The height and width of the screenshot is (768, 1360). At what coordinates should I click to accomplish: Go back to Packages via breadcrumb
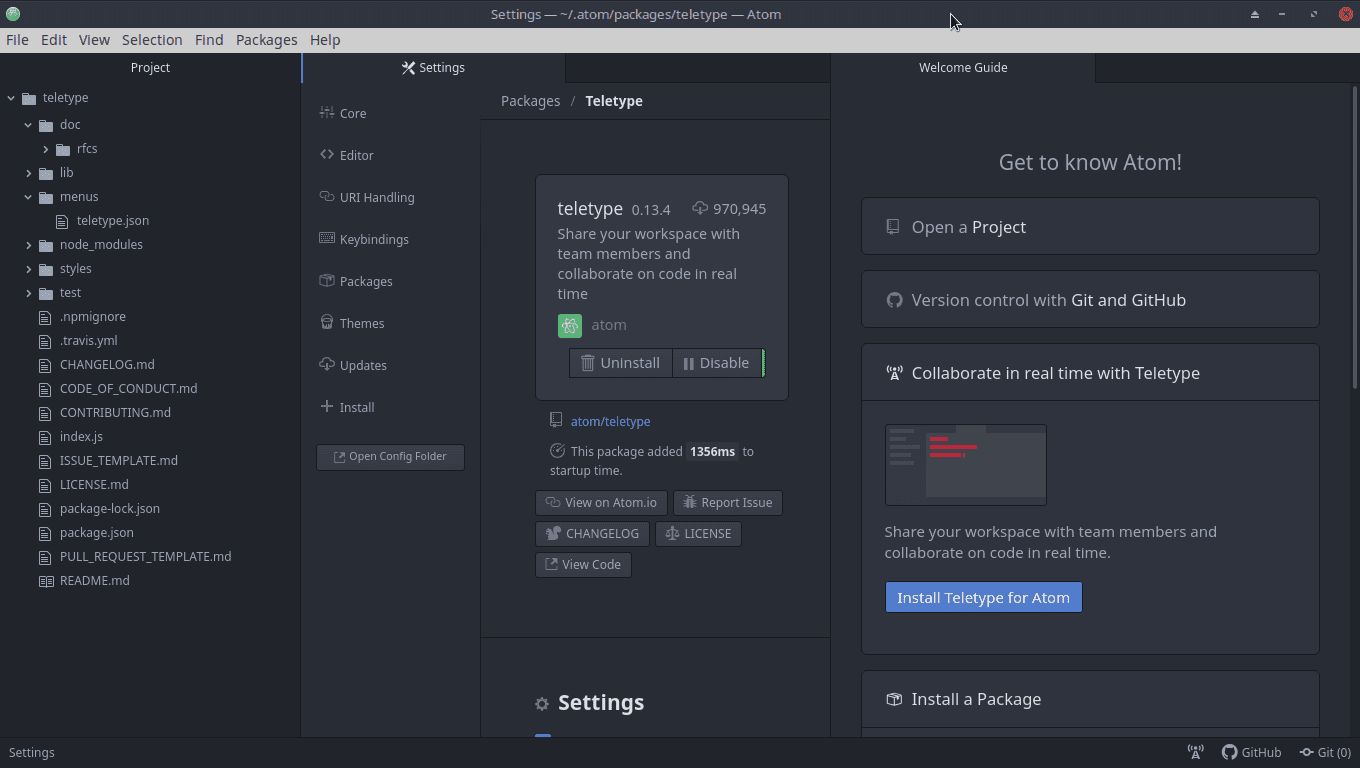click(x=530, y=101)
